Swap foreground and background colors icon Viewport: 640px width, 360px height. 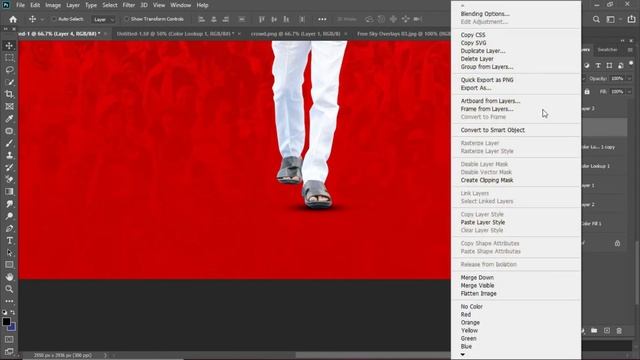tap(13, 312)
